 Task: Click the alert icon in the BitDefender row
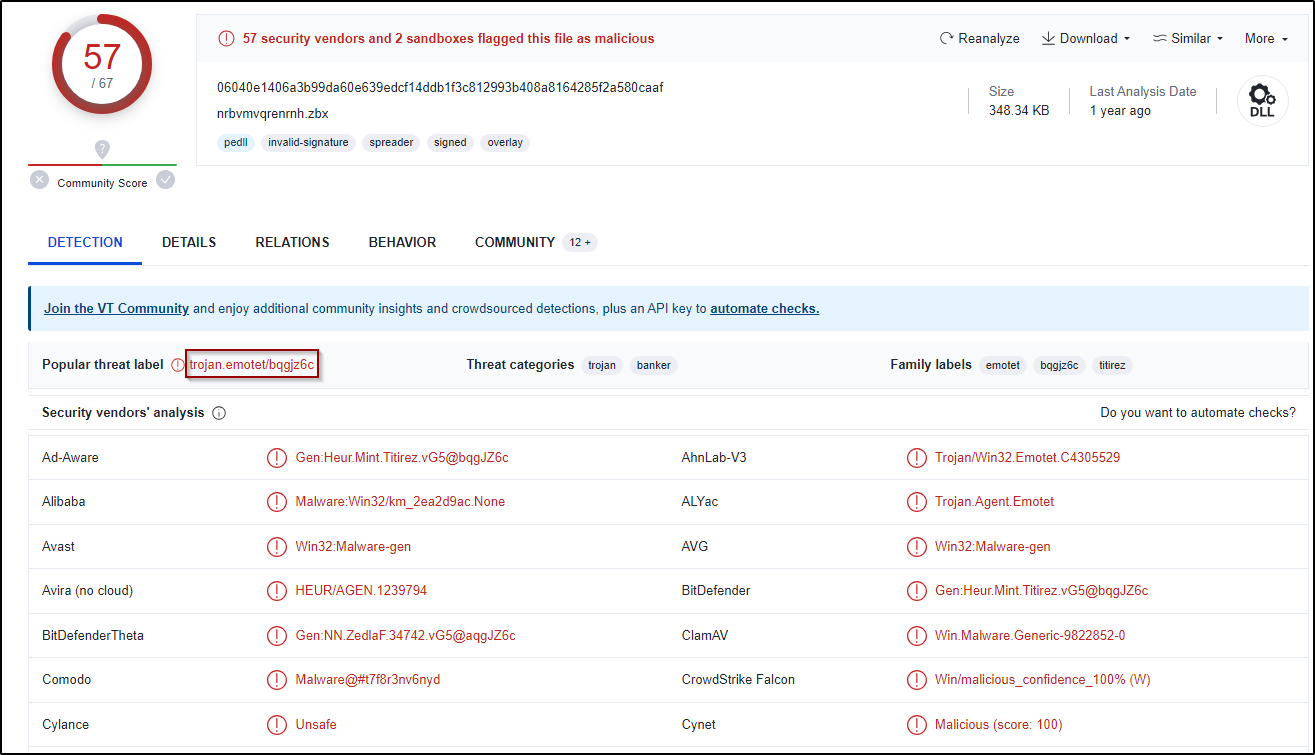click(916, 591)
